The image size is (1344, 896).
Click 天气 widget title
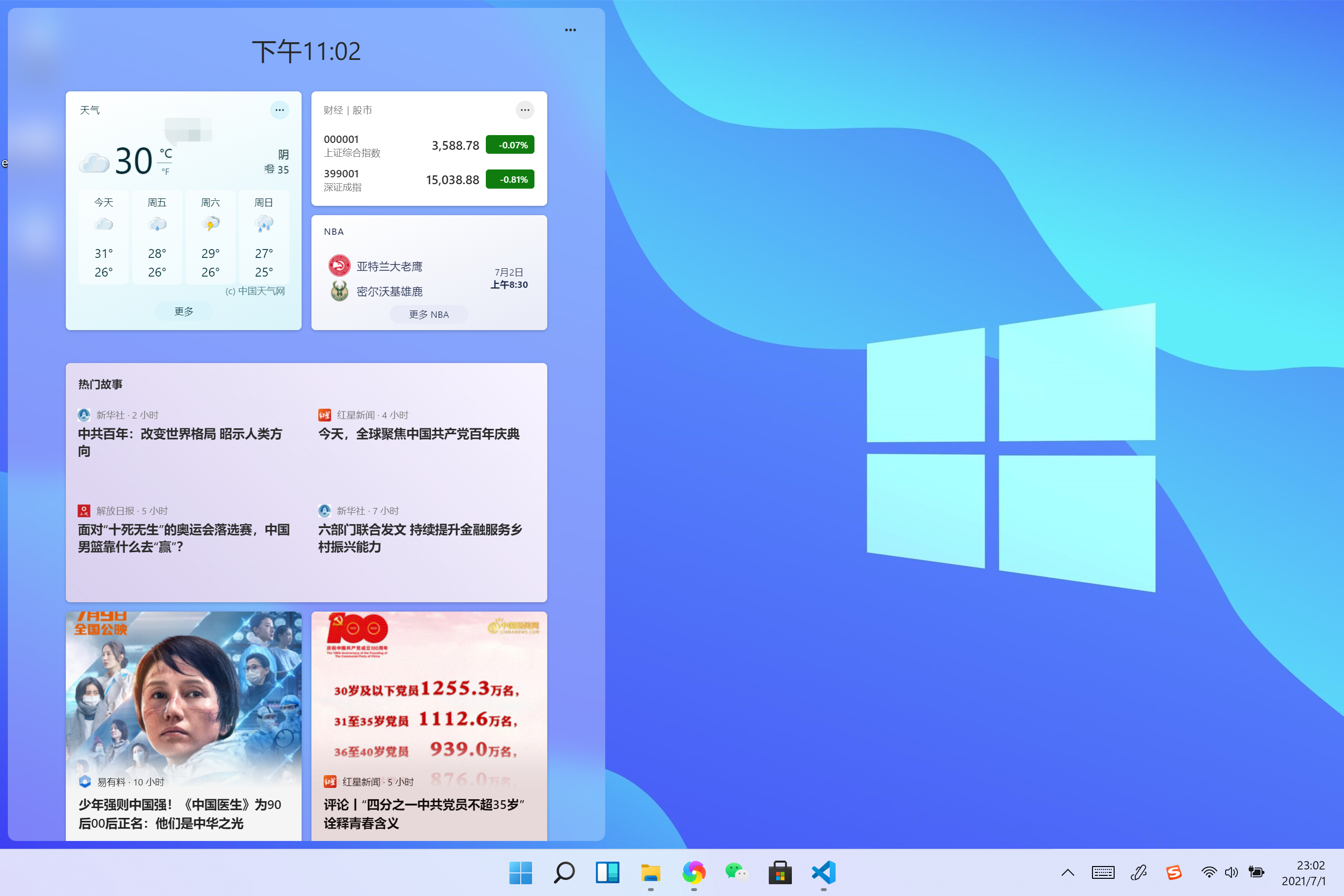(89, 110)
